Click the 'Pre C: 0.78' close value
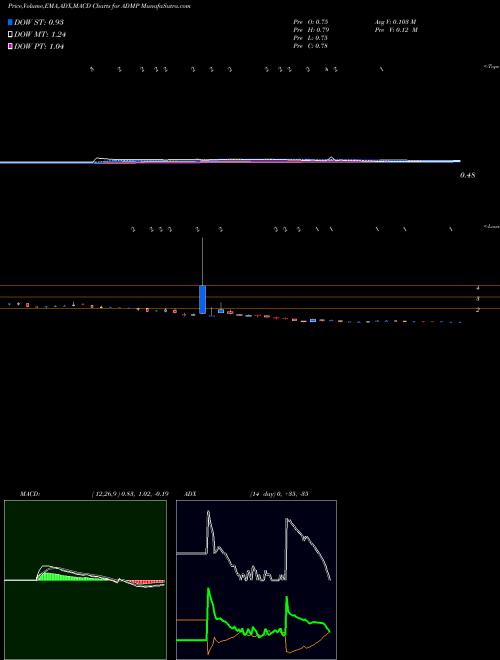500x660 pixels. tap(311, 46)
